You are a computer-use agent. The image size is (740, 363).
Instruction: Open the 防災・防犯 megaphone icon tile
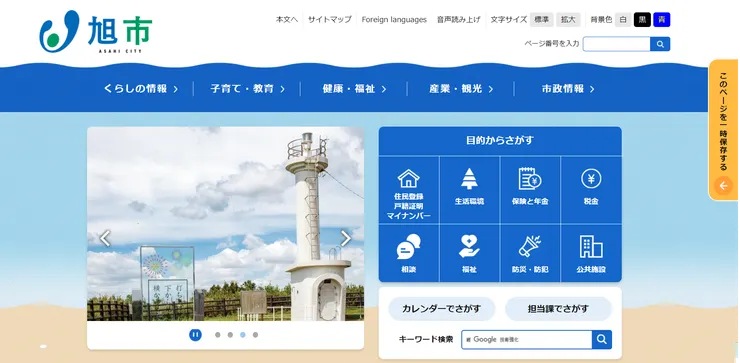(x=530, y=253)
